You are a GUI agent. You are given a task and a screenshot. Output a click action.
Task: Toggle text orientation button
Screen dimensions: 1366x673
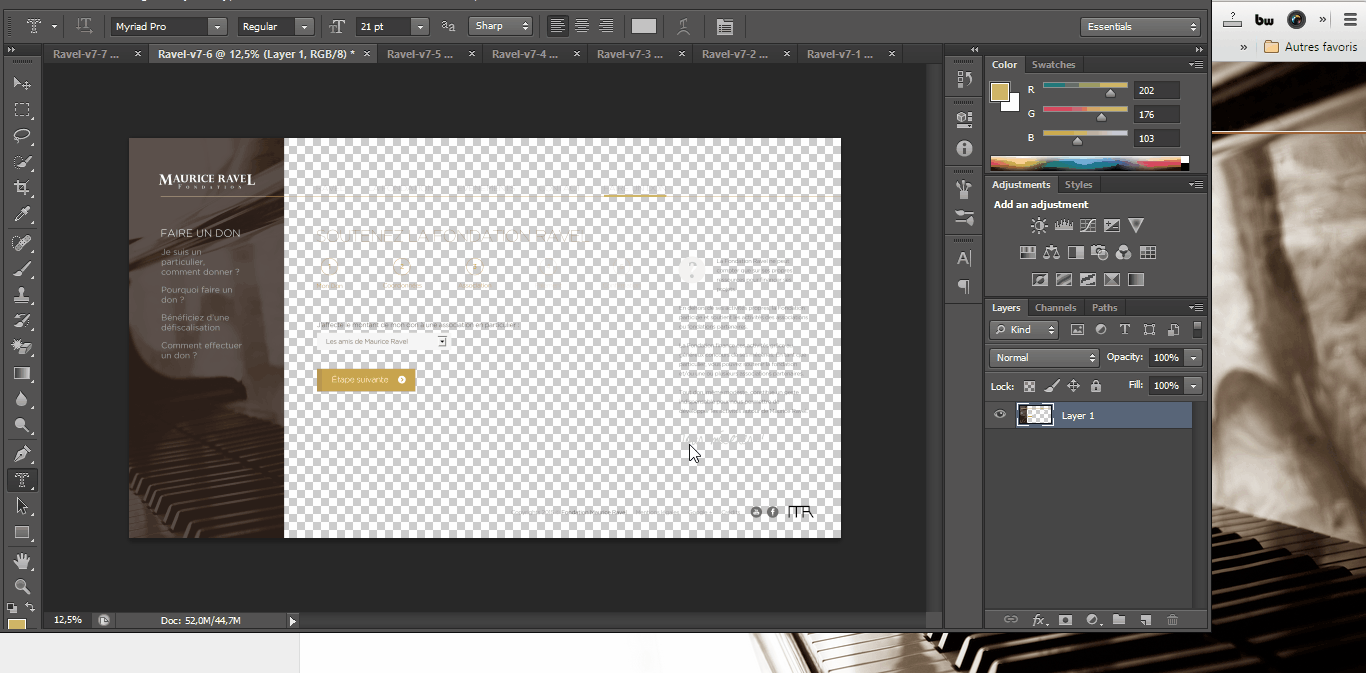pos(85,26)
